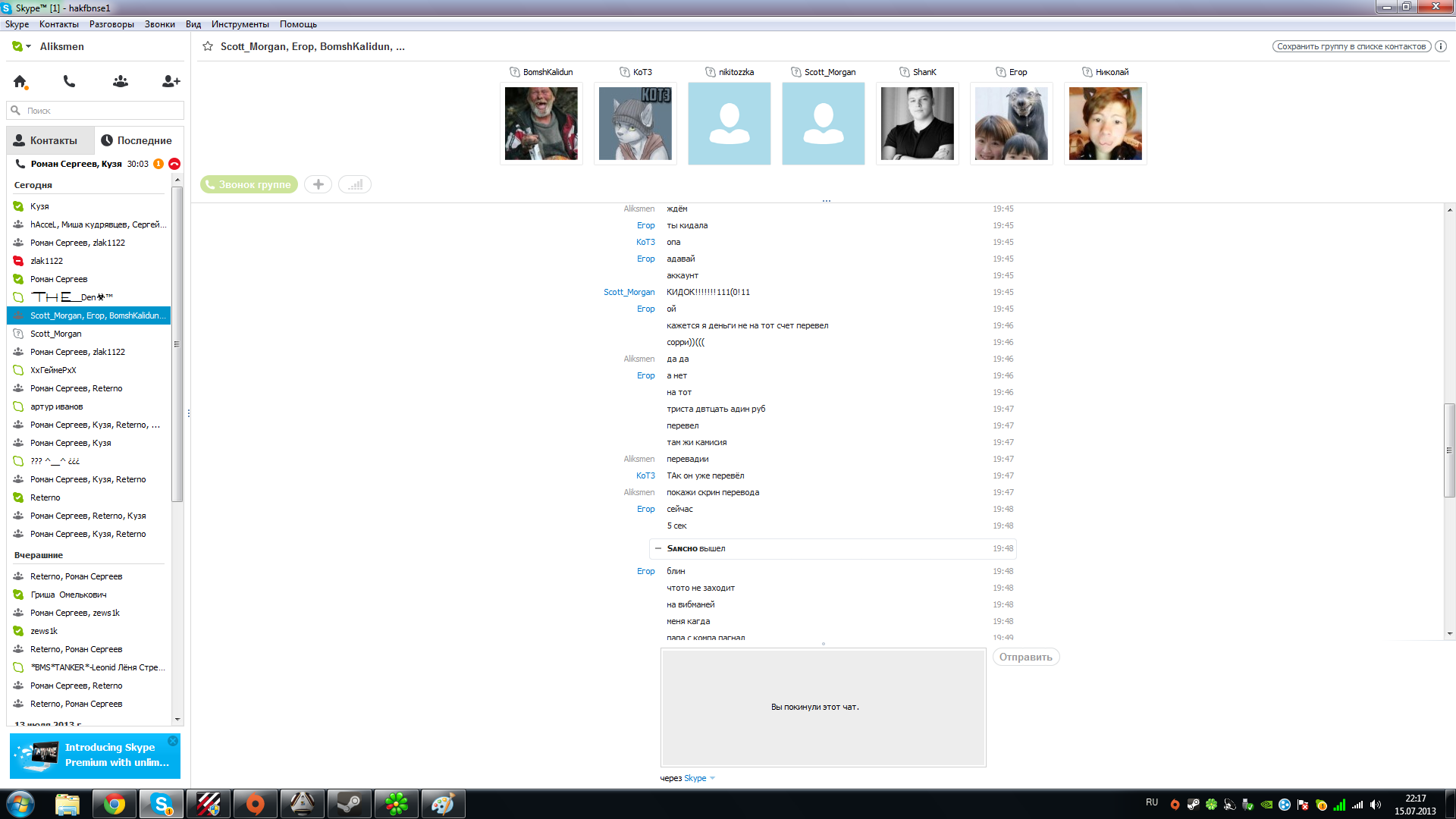The height and width of the screenshot is (819, 1456).
Task: Open the Инструменты menu
Action: coord(240,24)
